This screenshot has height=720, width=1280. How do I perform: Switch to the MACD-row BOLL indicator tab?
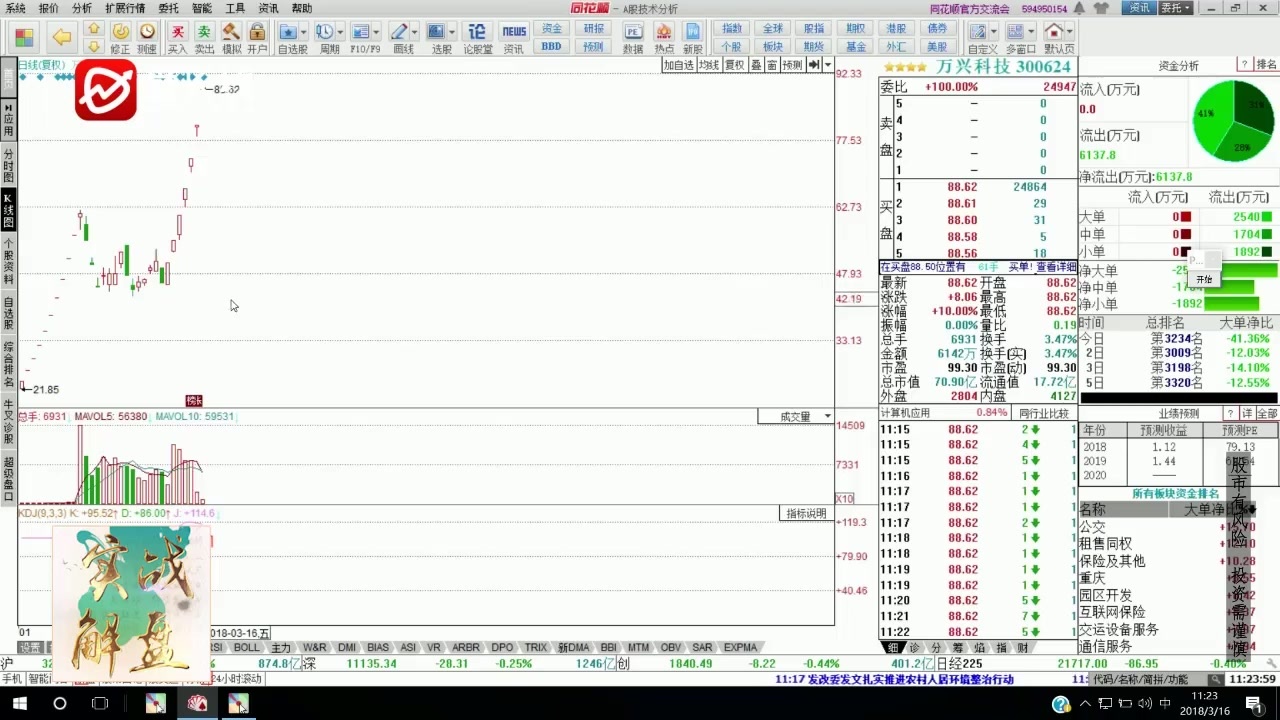point(247,648)
